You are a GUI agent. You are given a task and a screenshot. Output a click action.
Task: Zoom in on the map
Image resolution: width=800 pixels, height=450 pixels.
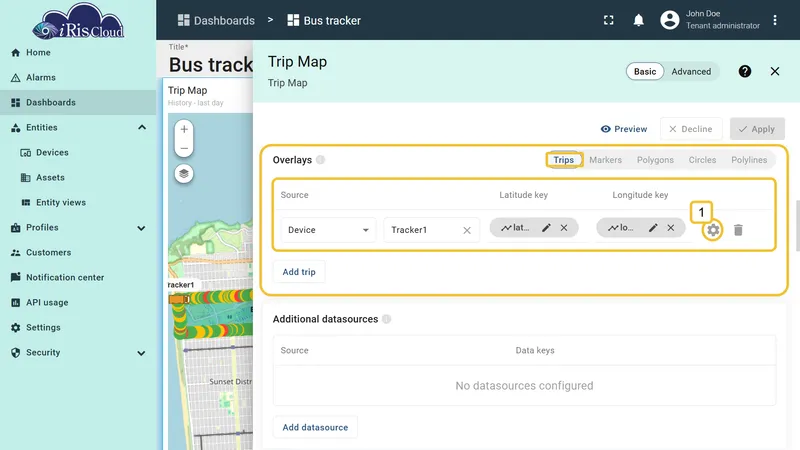[184, 129]
